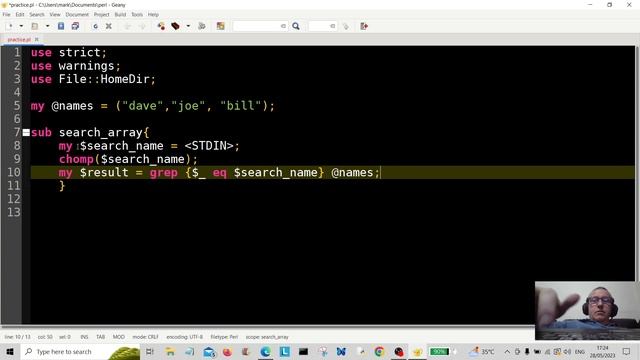Expand the recent files dropdown arrow
Image resolution: width=640 pixels, height=360 pixels.
47,26
